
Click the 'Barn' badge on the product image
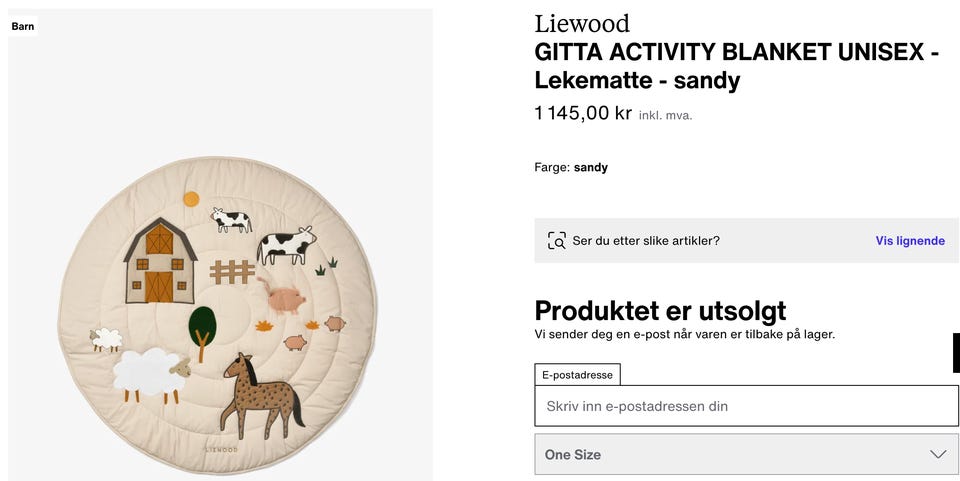[23, 26]
